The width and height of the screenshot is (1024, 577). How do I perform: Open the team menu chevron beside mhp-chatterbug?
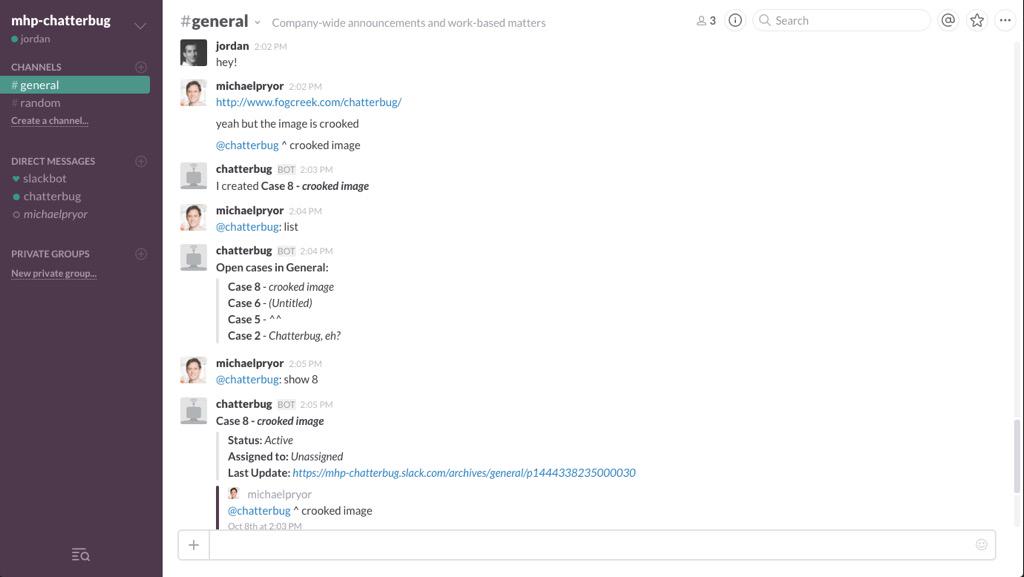[140, 26]
